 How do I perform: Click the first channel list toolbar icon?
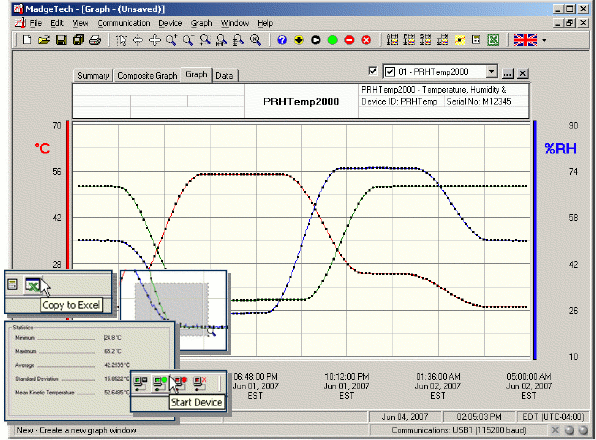[392, 40]
